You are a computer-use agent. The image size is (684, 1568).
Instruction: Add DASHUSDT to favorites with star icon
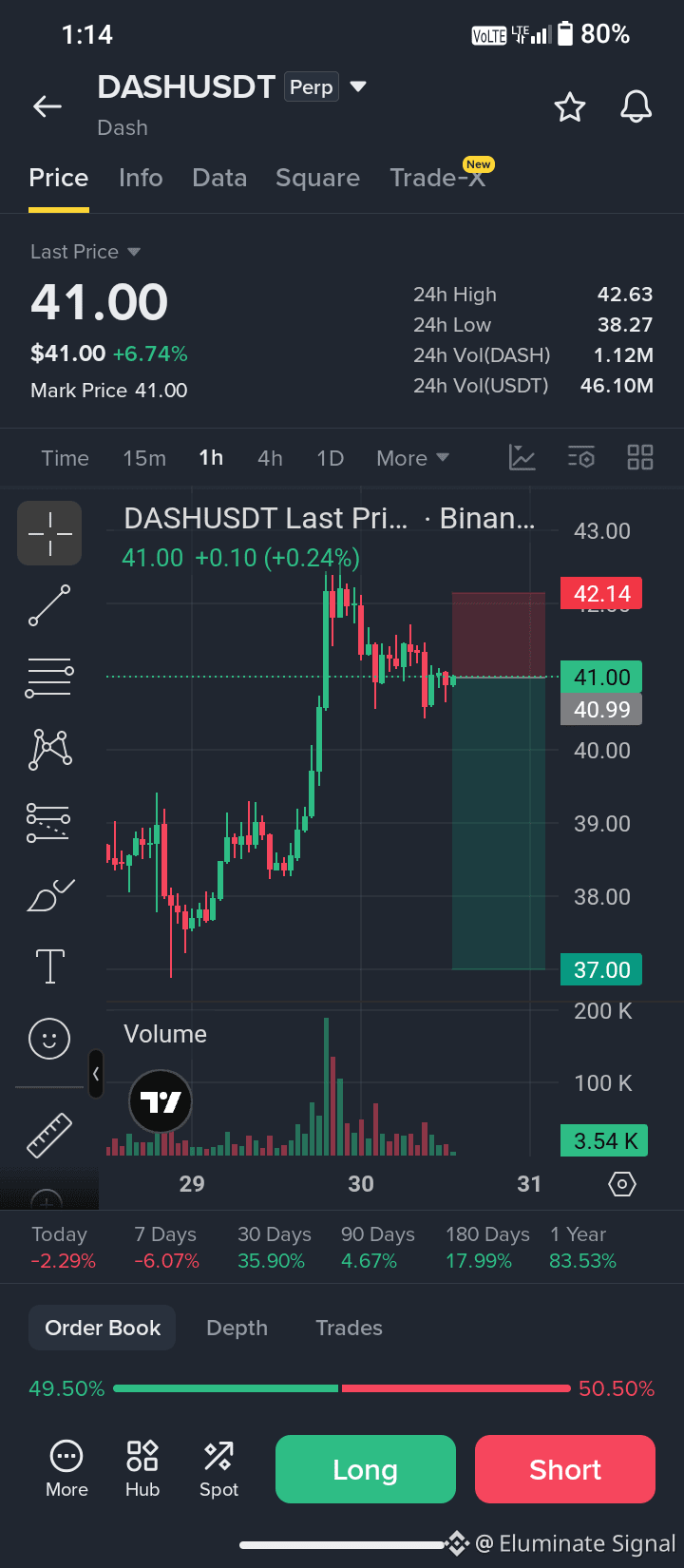tap(570, 106)
